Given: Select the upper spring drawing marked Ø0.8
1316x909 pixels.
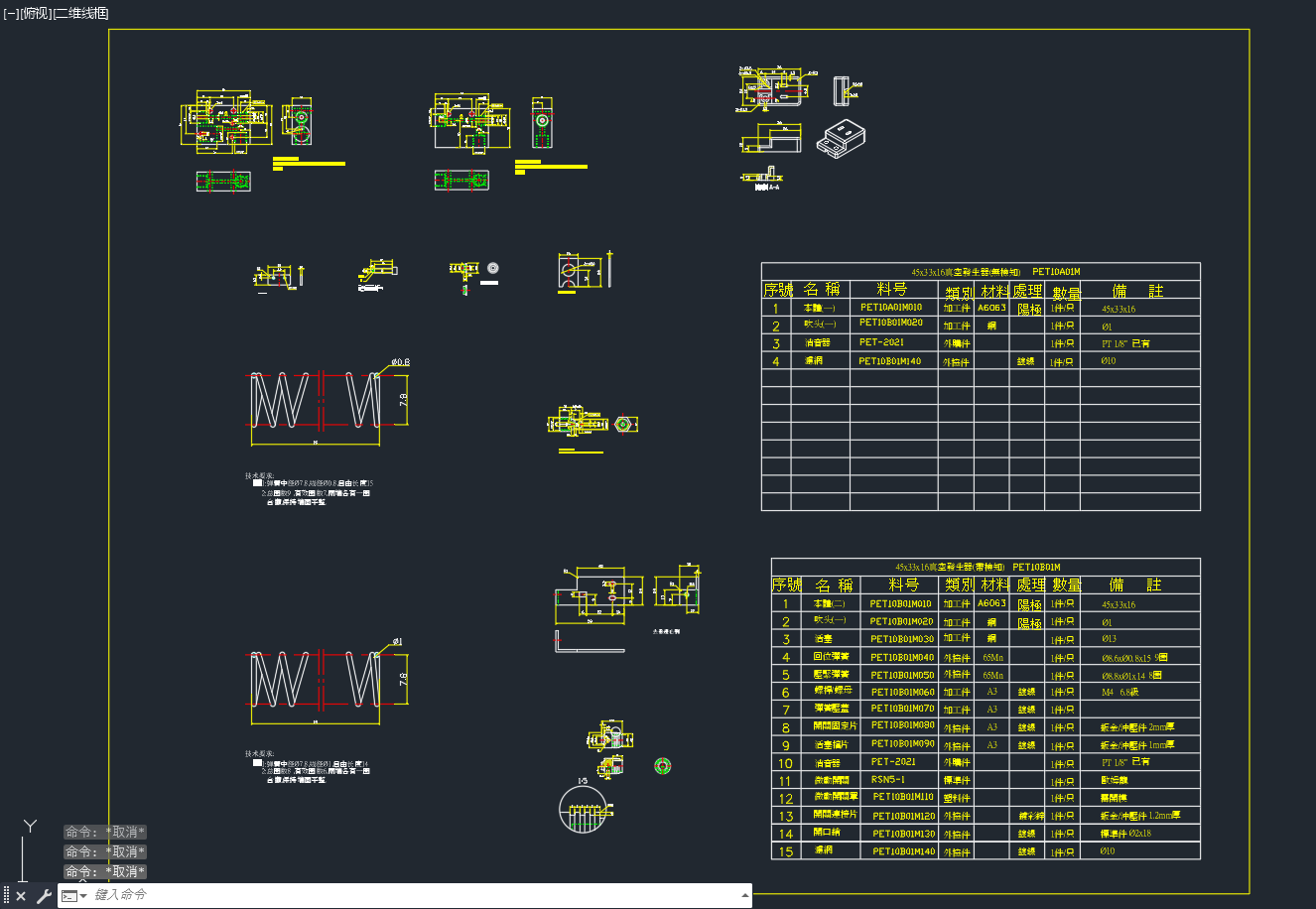Looking at the screenshot, I should pos(329,401).
